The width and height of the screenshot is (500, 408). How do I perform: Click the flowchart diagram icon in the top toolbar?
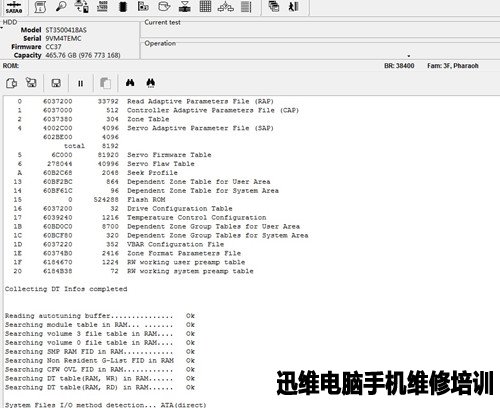coord(226,7)
